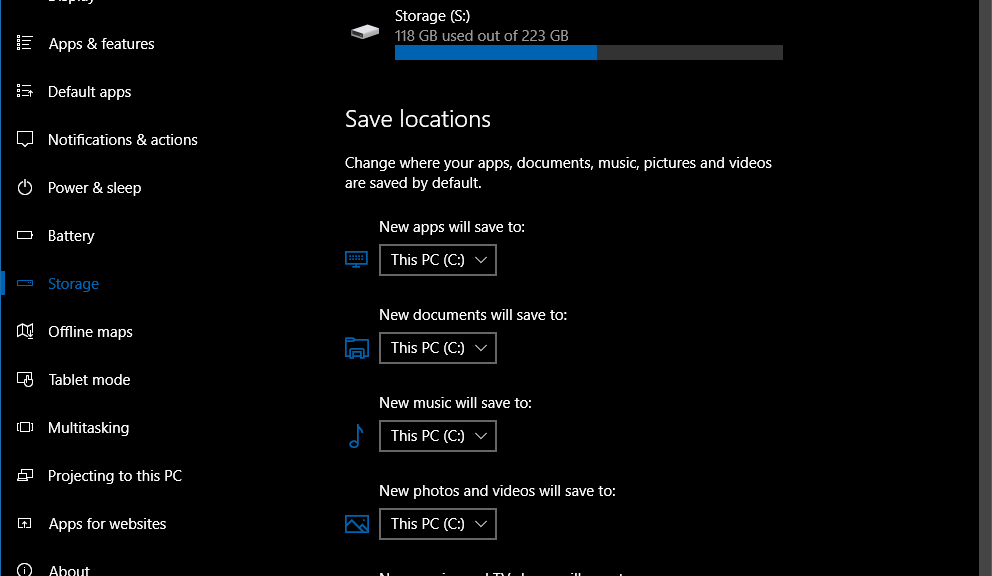Open the photos and videos location dropdown

click(437, 523)
